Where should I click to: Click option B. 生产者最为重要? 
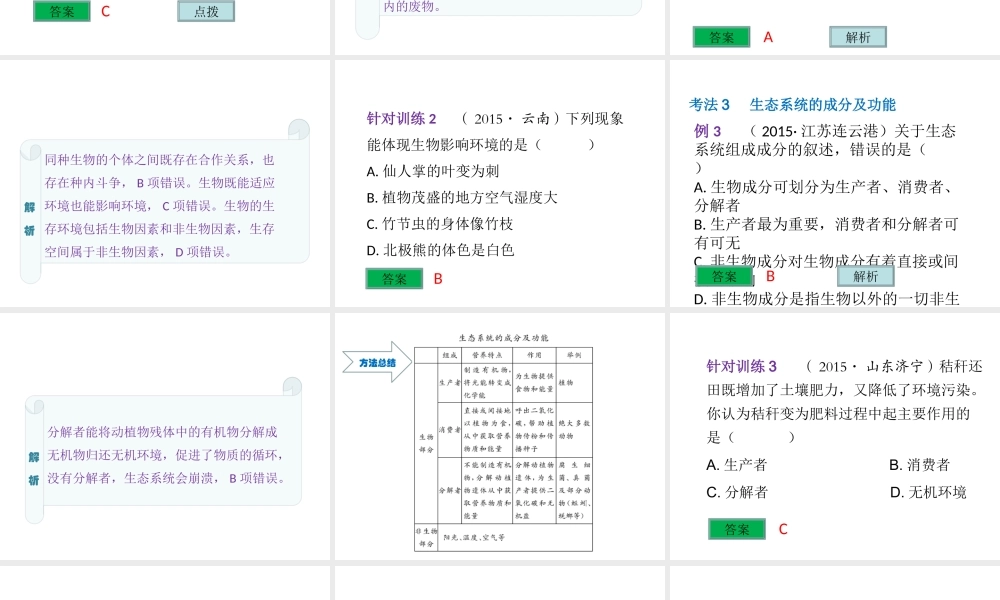[x=826, y=233]
